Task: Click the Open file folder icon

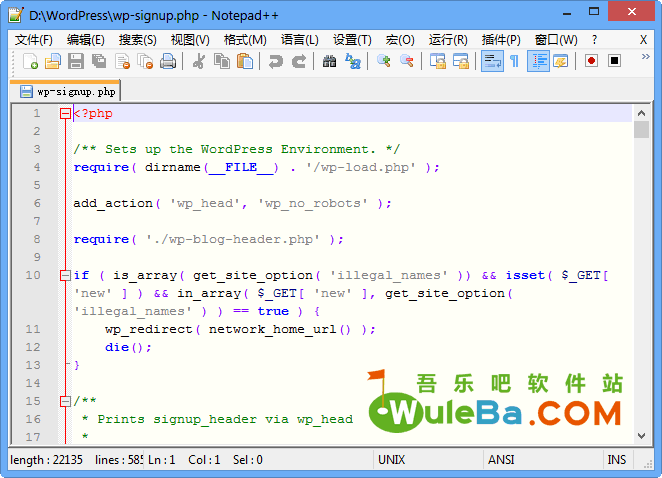Action: tap(53, 61)
